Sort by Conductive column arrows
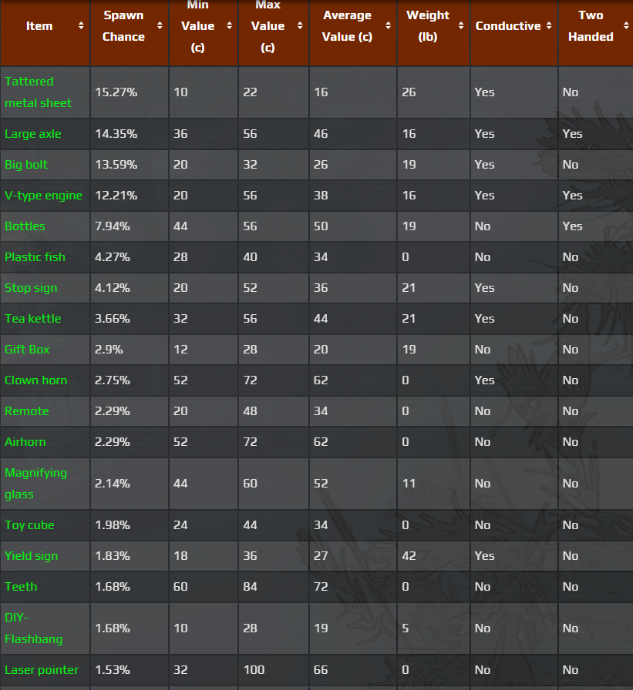 (548, 26)
